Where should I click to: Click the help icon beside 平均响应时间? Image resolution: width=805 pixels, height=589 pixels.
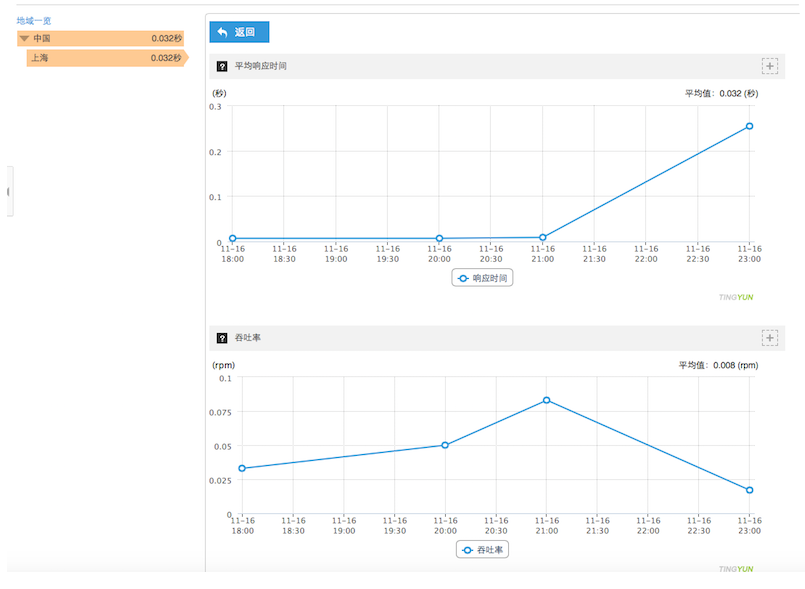click(x=222, y=66)
